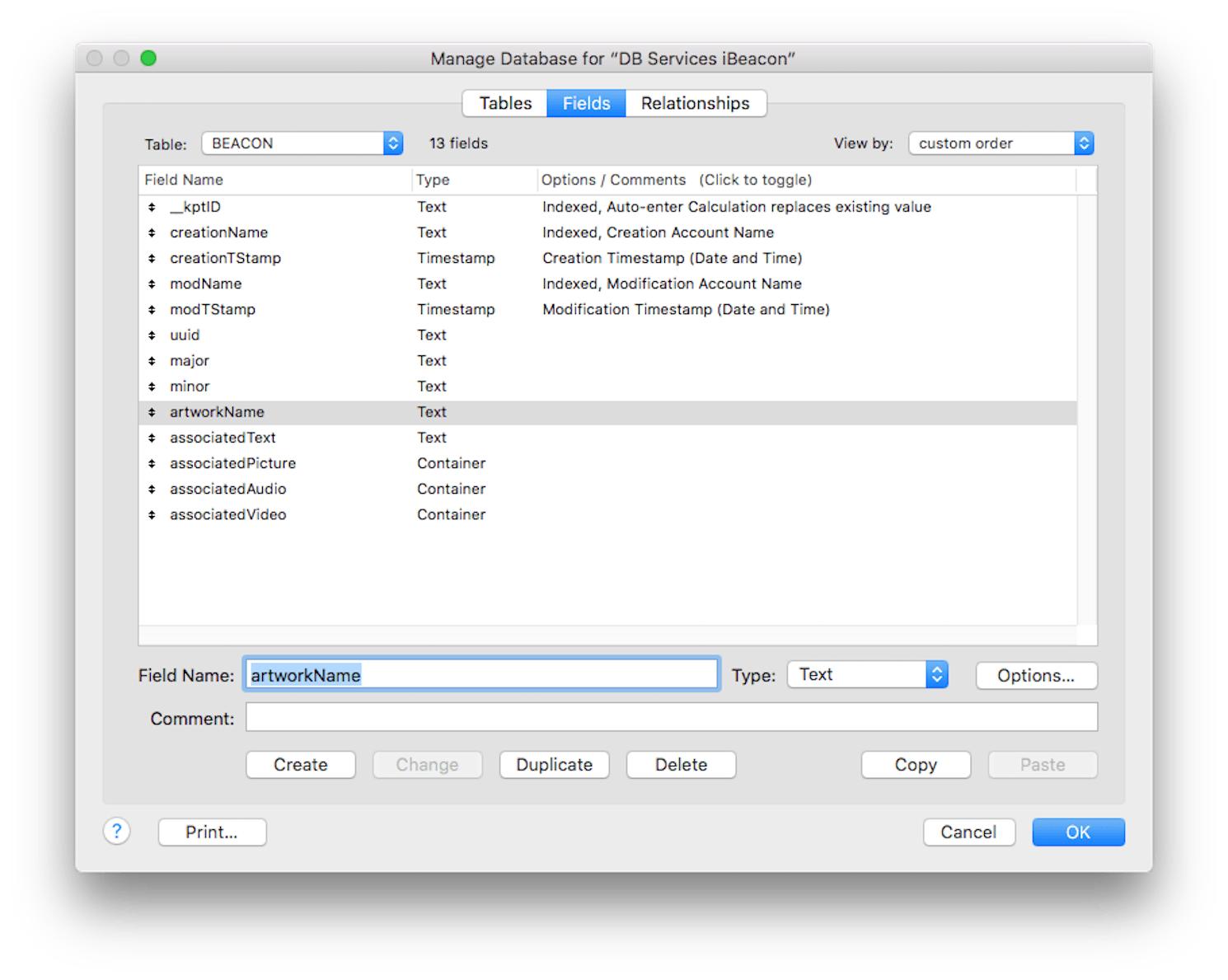
Task: Click into the Comment input field
Action: (672, 717)
